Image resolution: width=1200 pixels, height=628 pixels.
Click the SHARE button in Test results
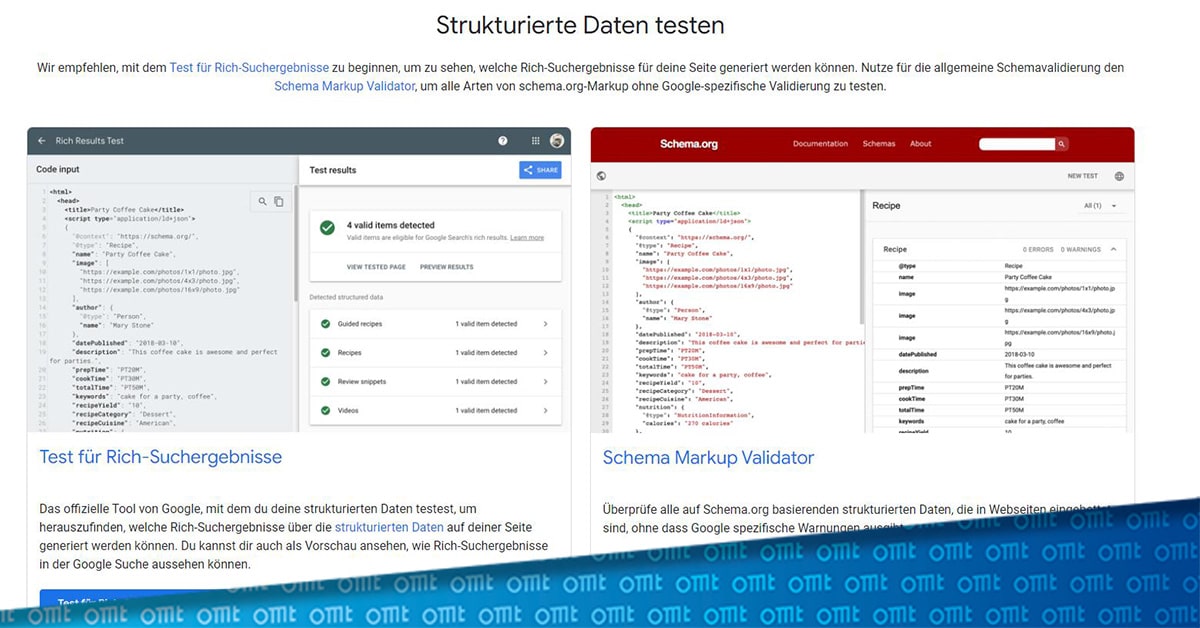point(542,170)
